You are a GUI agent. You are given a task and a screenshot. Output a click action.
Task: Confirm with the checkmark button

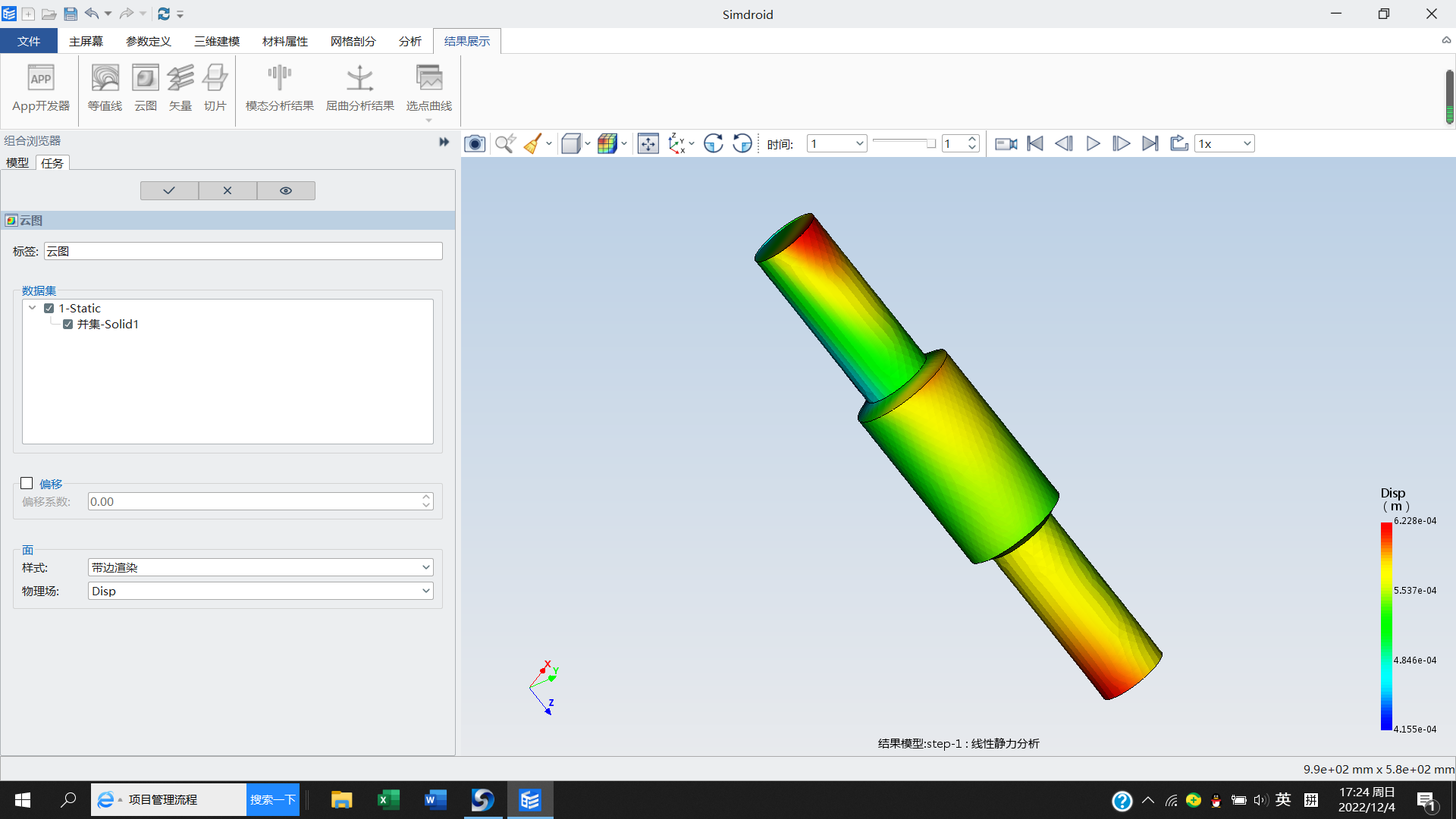tap(169, 191)
